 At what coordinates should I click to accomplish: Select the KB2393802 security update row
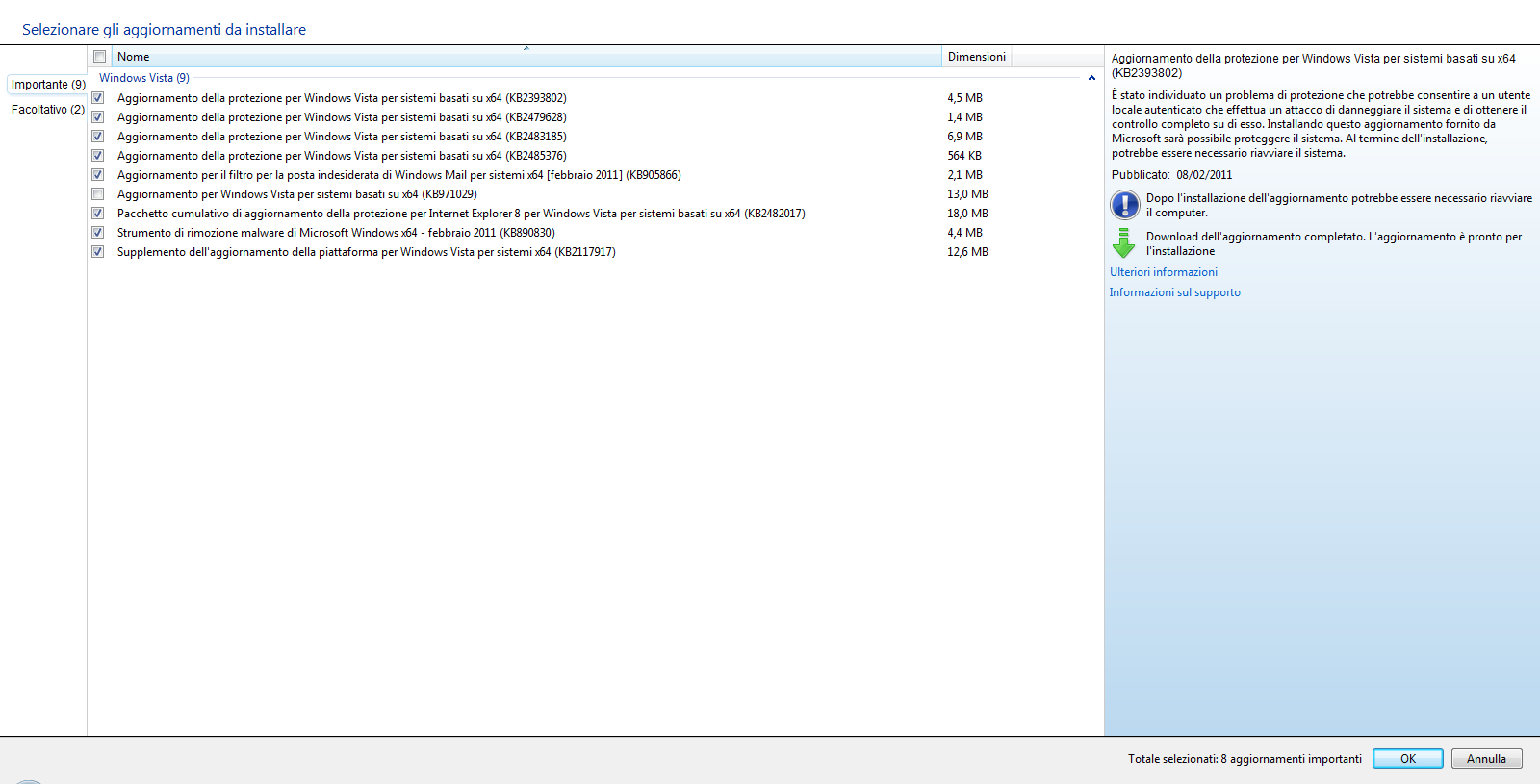(x=596, y=98)
